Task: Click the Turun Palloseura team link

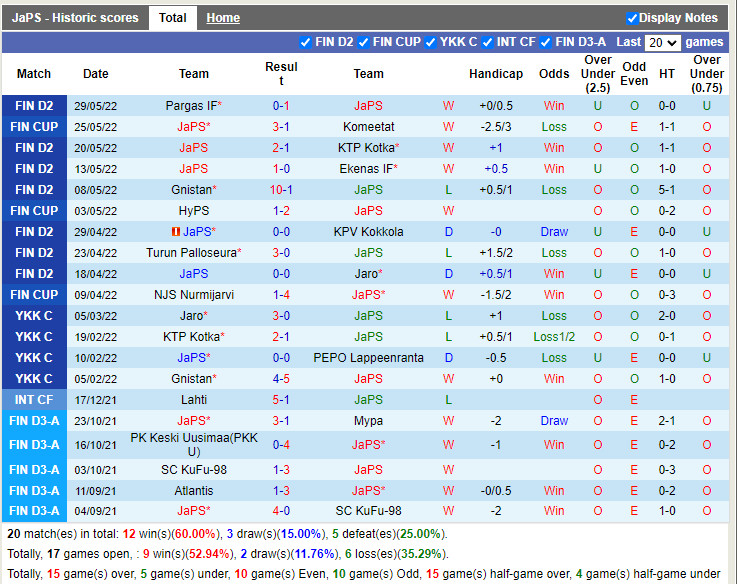Action: (x=190, y=253)
